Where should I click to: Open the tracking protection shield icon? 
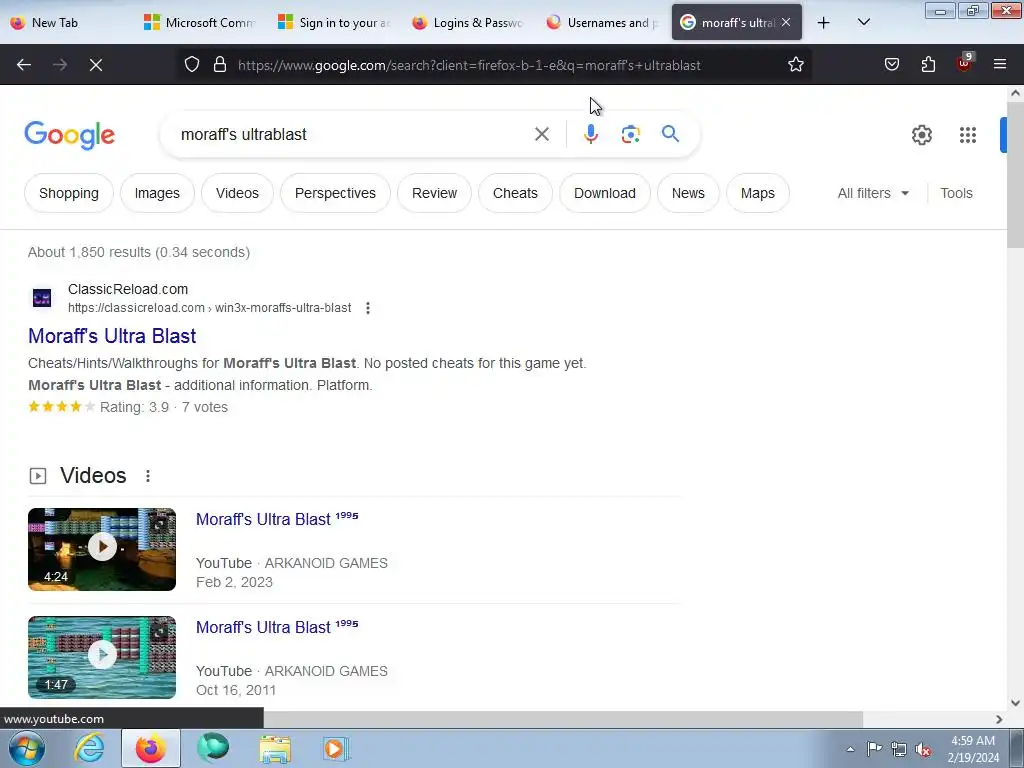click(x=191, y=65)
